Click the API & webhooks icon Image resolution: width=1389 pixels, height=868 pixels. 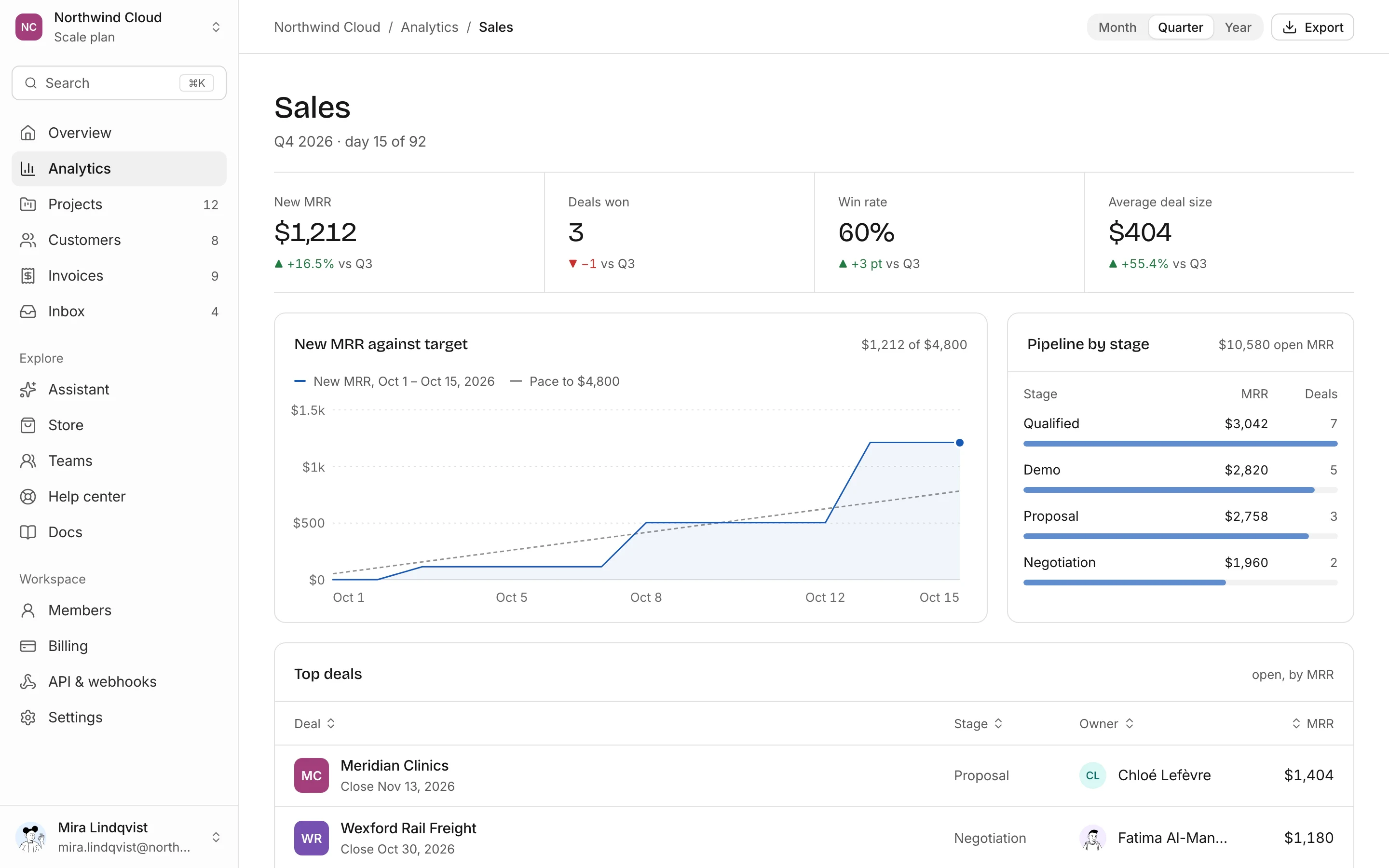(x=27, y=681)
